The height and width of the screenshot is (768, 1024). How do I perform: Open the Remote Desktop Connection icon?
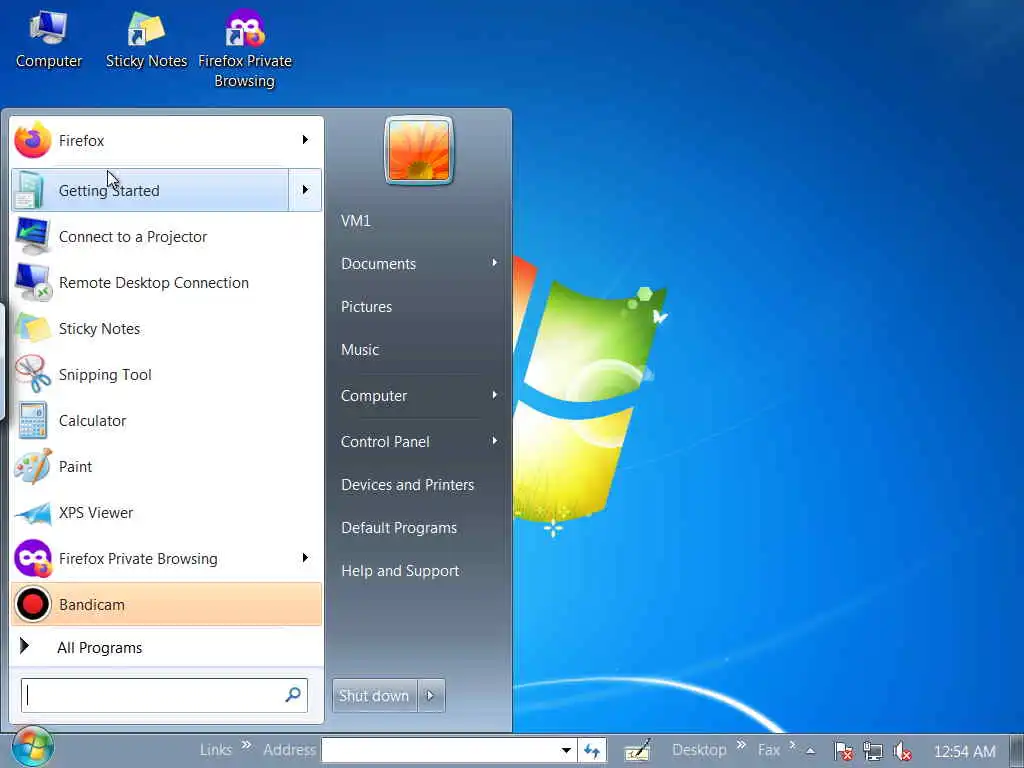tap(32, 282)
